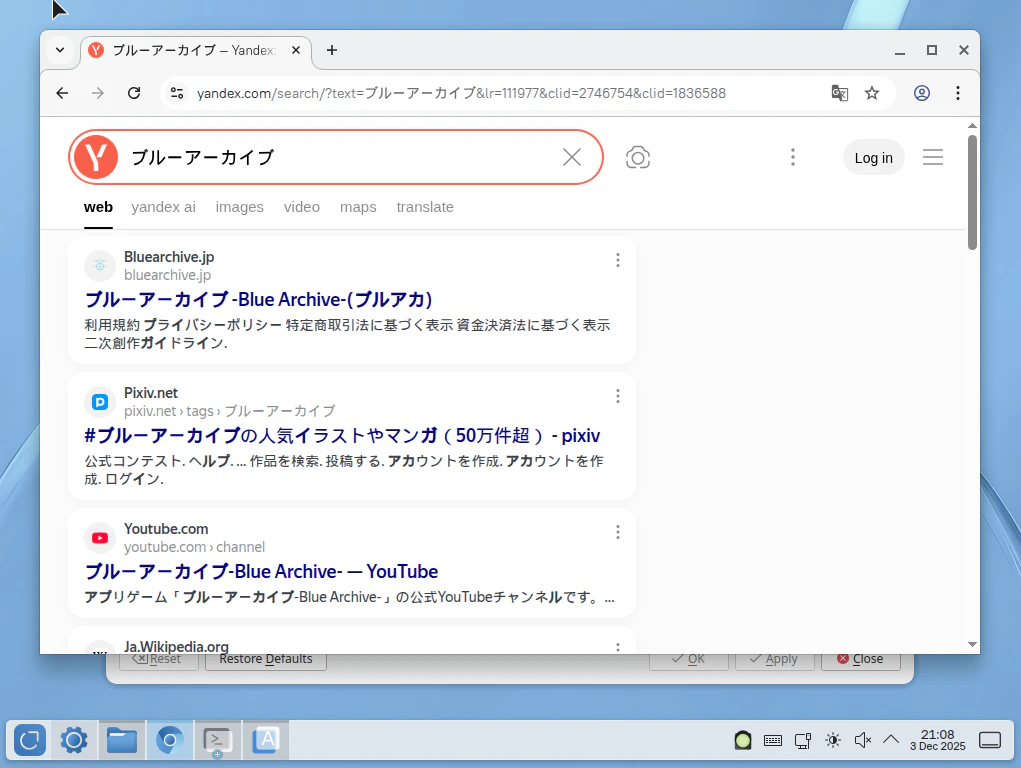The height and width of the screenshot is (768, 1021).
Task: Switch to the yandex ai tab
Action: tap(163, 207)
